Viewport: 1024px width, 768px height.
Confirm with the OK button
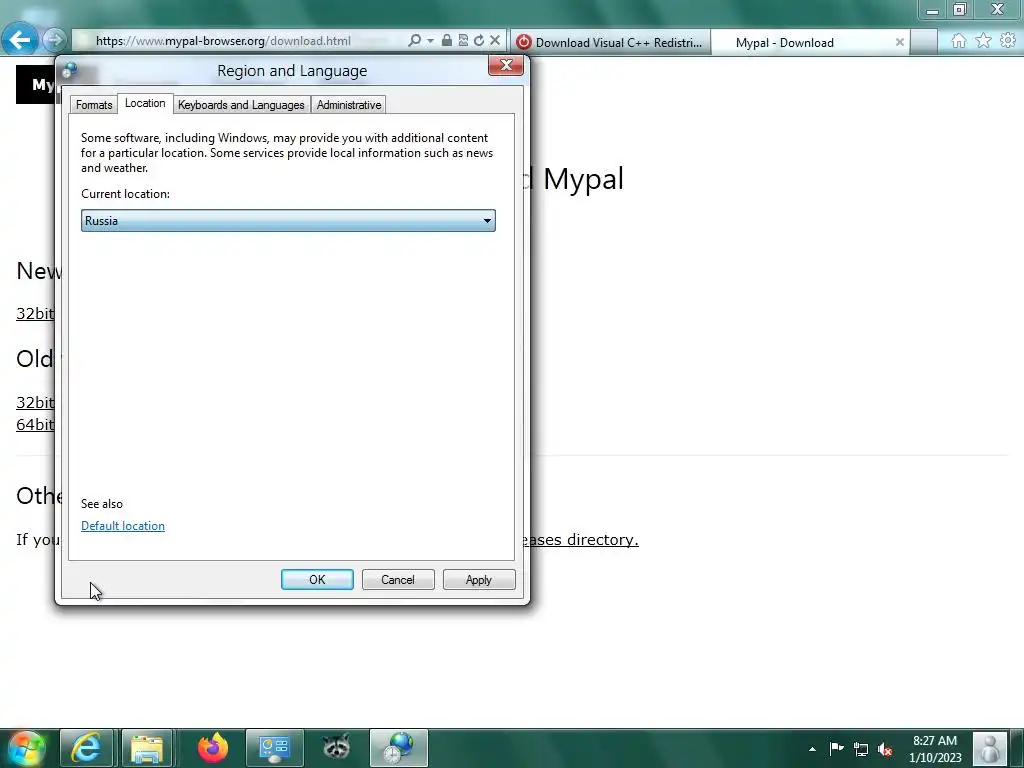coord(317,579)
